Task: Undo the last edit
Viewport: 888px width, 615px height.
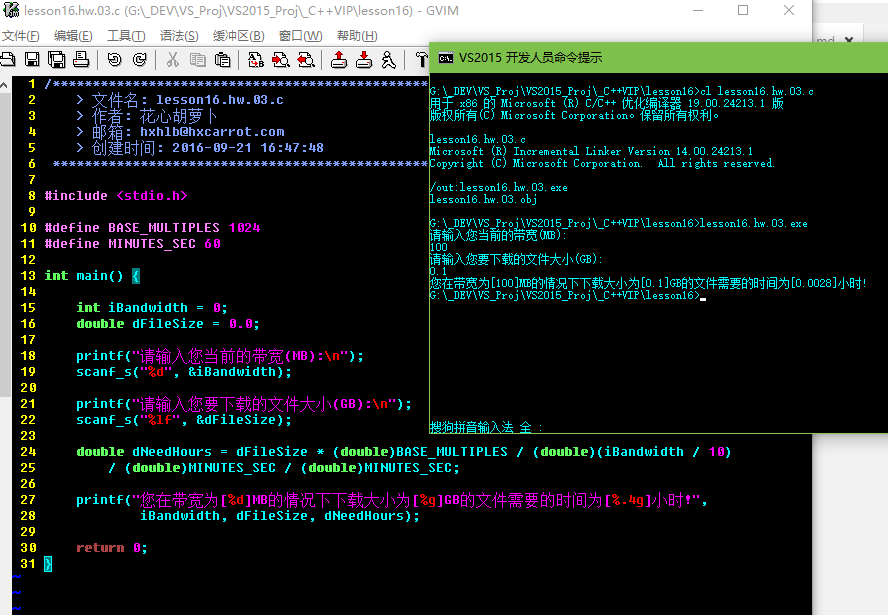Action: click(x=113, y=60)
